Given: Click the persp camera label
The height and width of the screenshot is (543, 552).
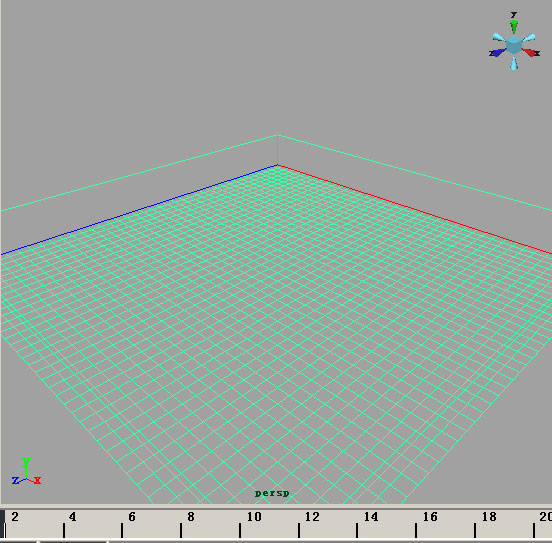Looking at the screenshot, I should pos(272,493).
